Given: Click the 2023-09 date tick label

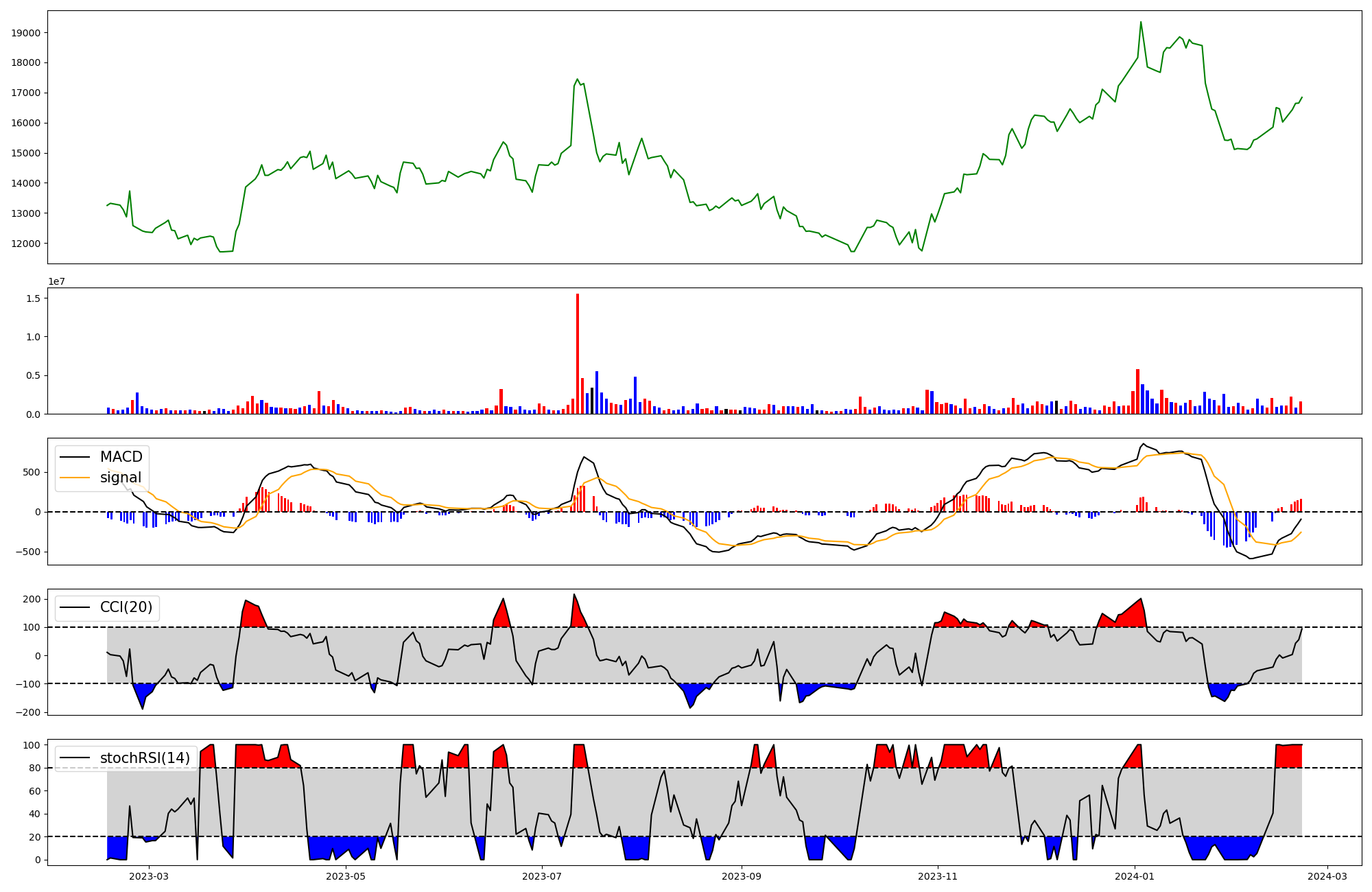Looking at the screenshot, I should click(742, 876).
